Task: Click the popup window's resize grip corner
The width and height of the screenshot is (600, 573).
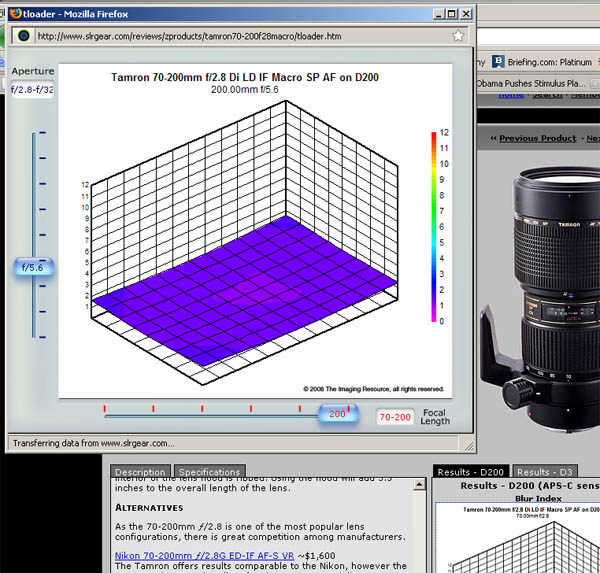Action: [x=469, y=446]
